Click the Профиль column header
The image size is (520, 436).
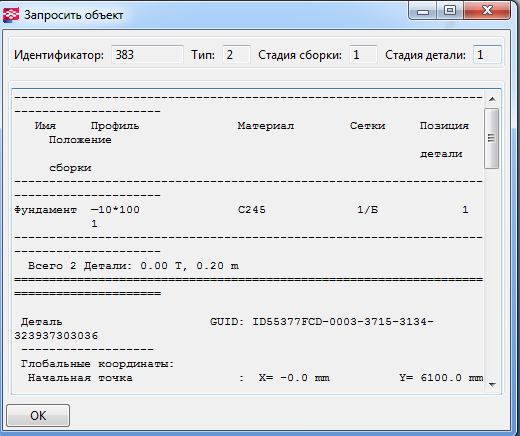[x=115, y=126]
